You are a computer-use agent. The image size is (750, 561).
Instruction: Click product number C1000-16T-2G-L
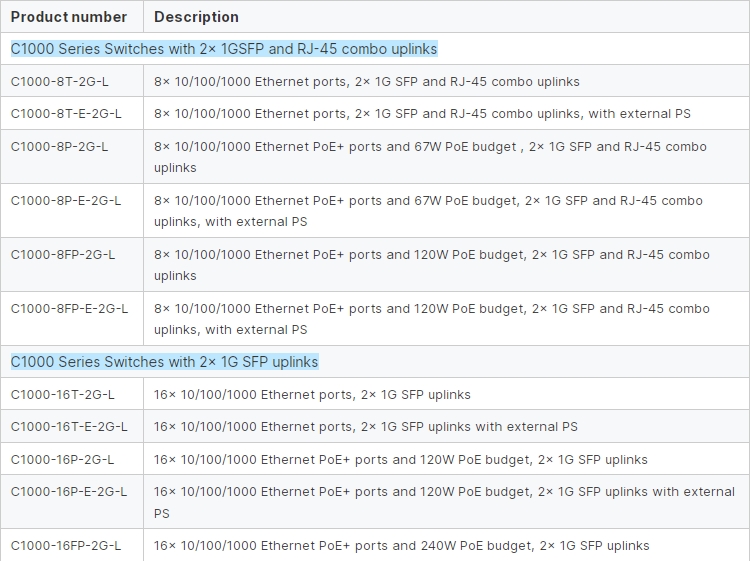63,395
